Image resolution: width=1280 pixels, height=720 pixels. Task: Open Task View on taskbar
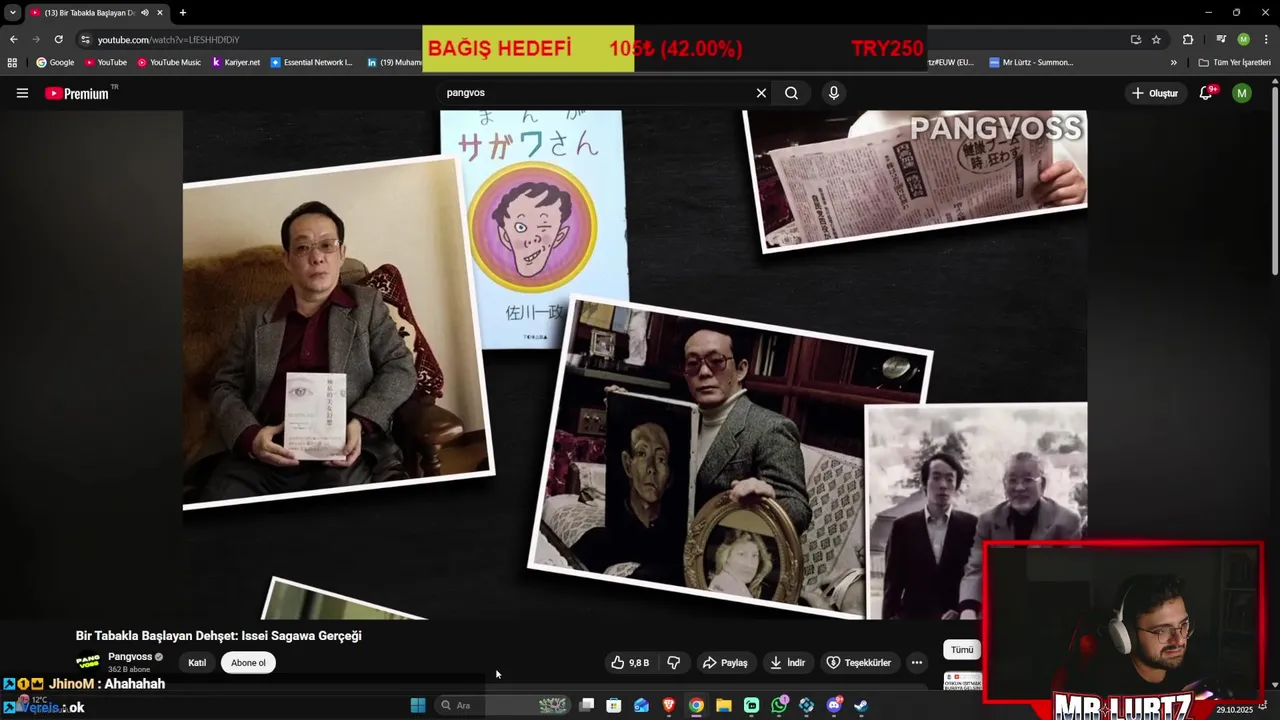[587, 705]
